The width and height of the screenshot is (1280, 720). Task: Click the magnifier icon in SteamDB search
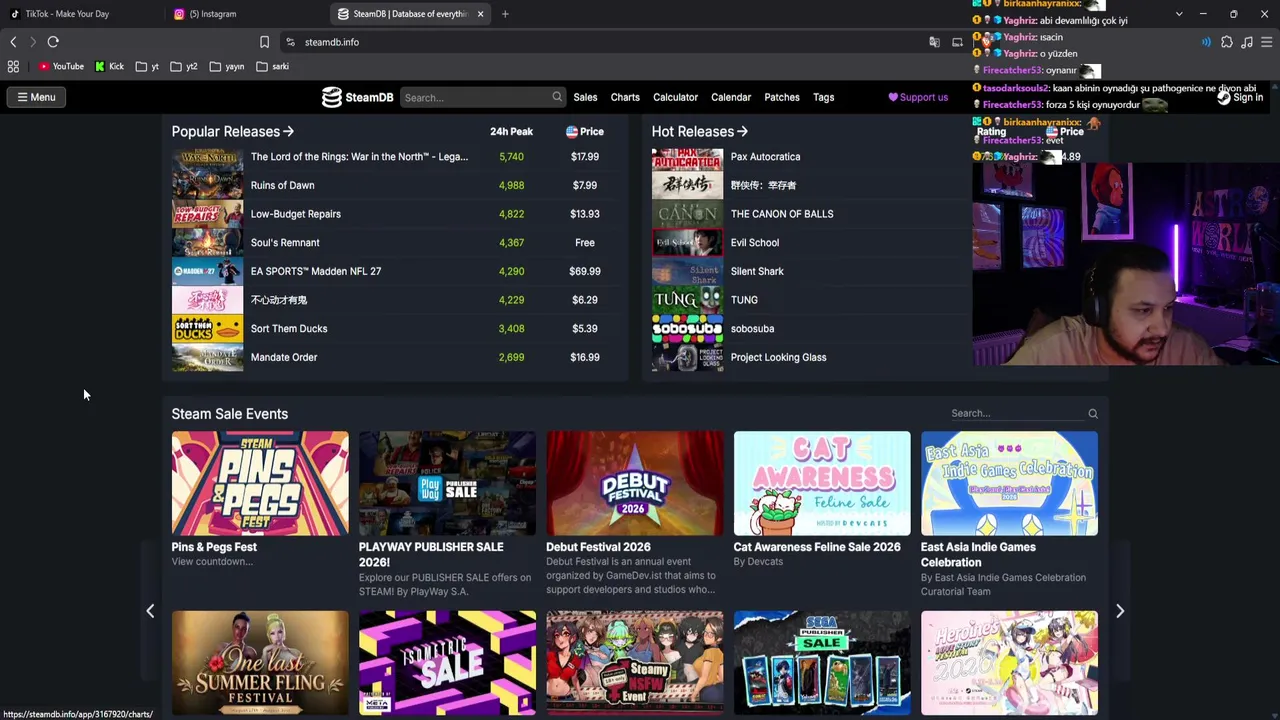(x=557, y=97)
